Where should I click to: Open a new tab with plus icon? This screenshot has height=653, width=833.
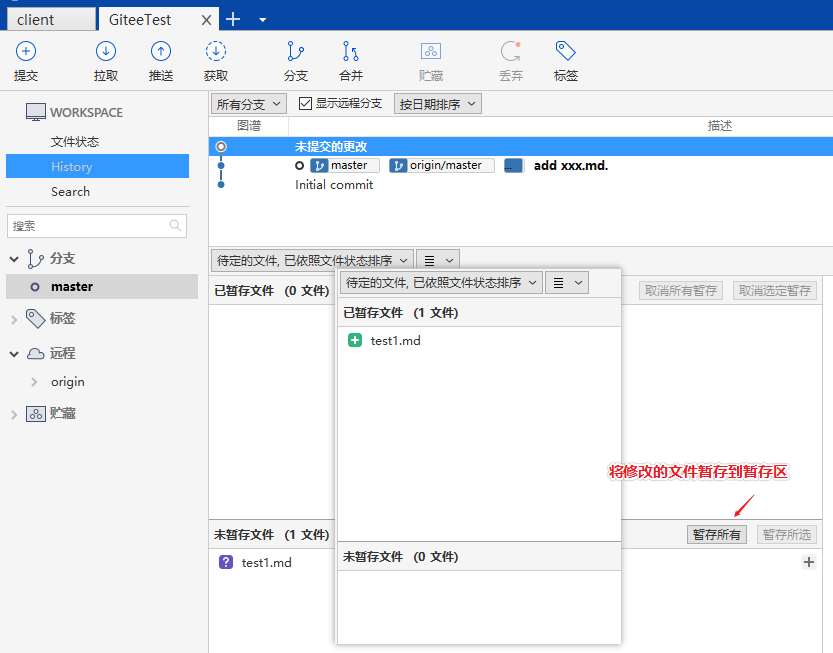[233, 19]
